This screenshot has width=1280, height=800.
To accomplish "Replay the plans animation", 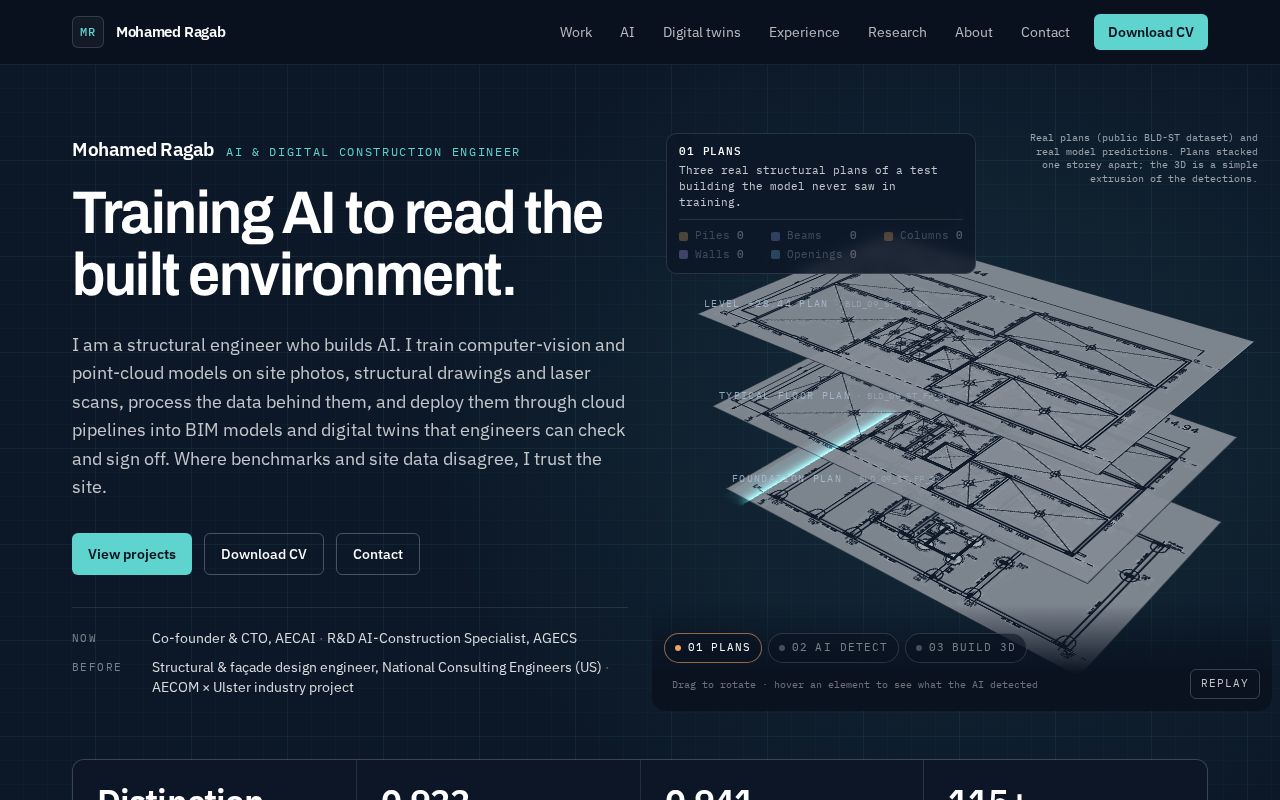I will click(1225, 684).
